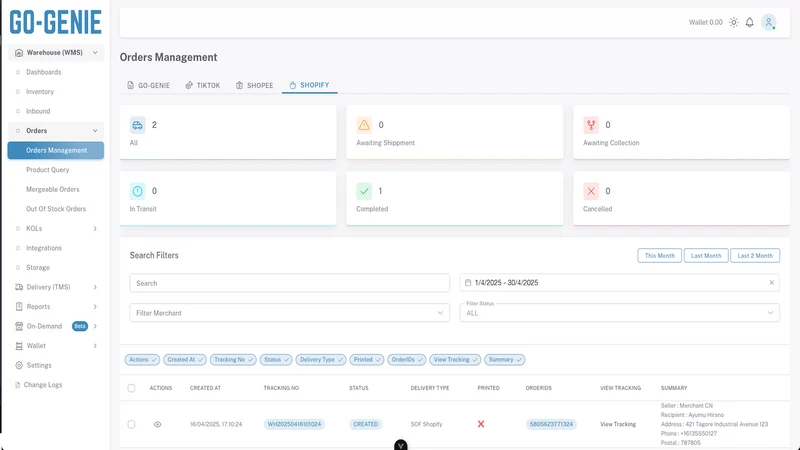
Task: Toggle the Status column chip
Action: point(276,360)
